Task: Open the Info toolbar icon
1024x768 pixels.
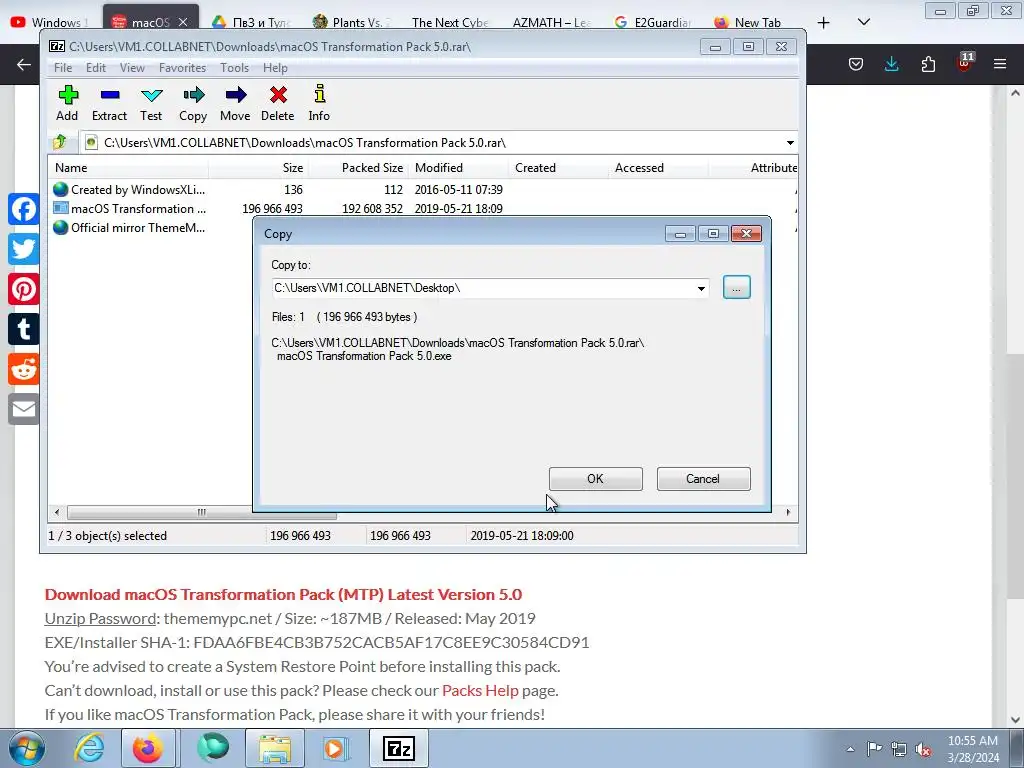Action: [x=319, y=103]
